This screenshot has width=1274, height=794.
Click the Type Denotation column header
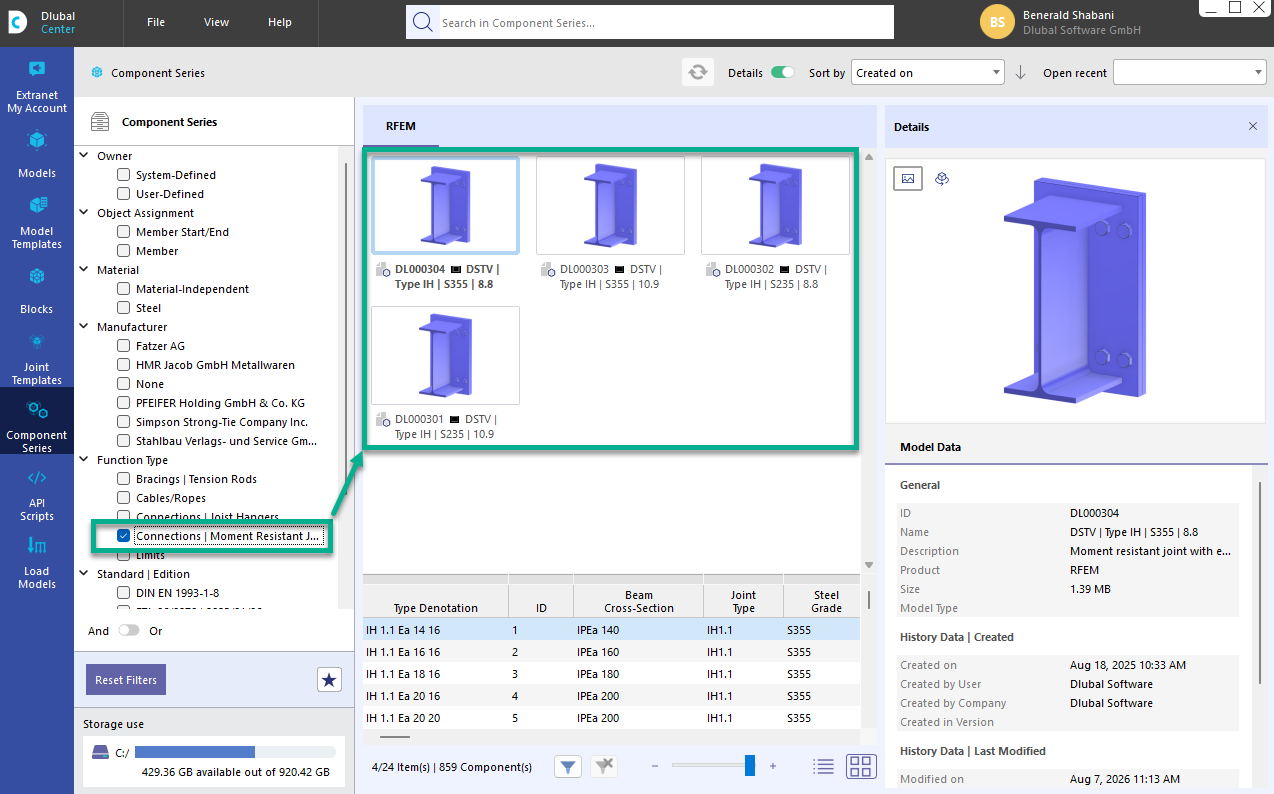(436, 601)
